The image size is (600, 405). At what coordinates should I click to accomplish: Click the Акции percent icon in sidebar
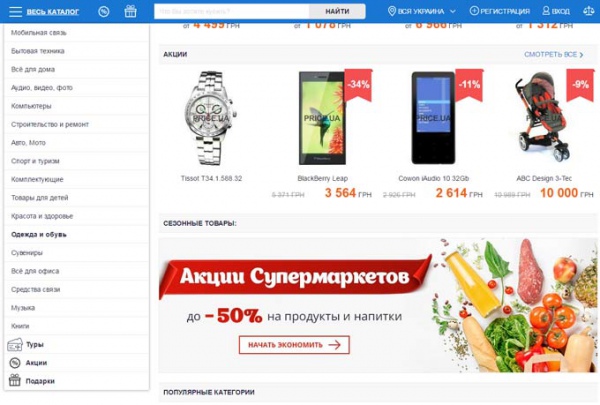click(x=15, y=363)
